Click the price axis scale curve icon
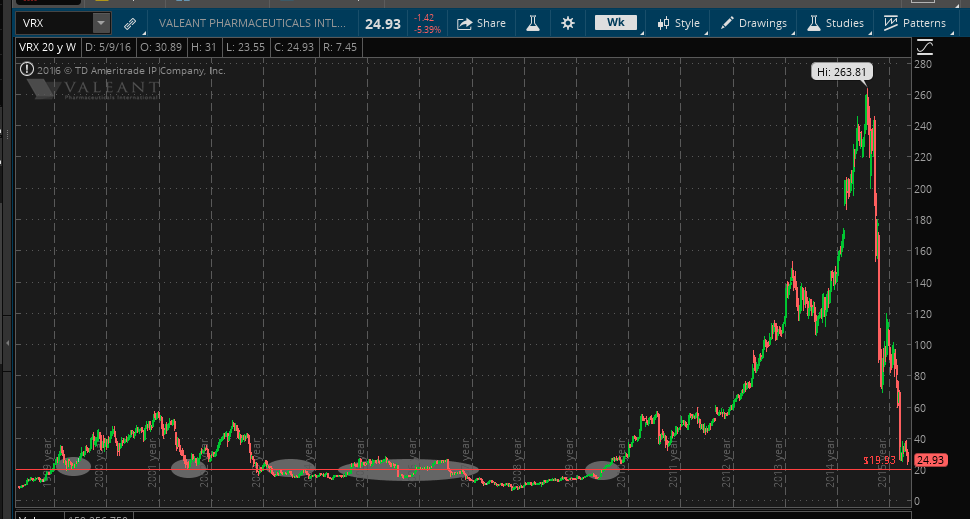The height and width of the screenshot is (519, 970). 924,46
